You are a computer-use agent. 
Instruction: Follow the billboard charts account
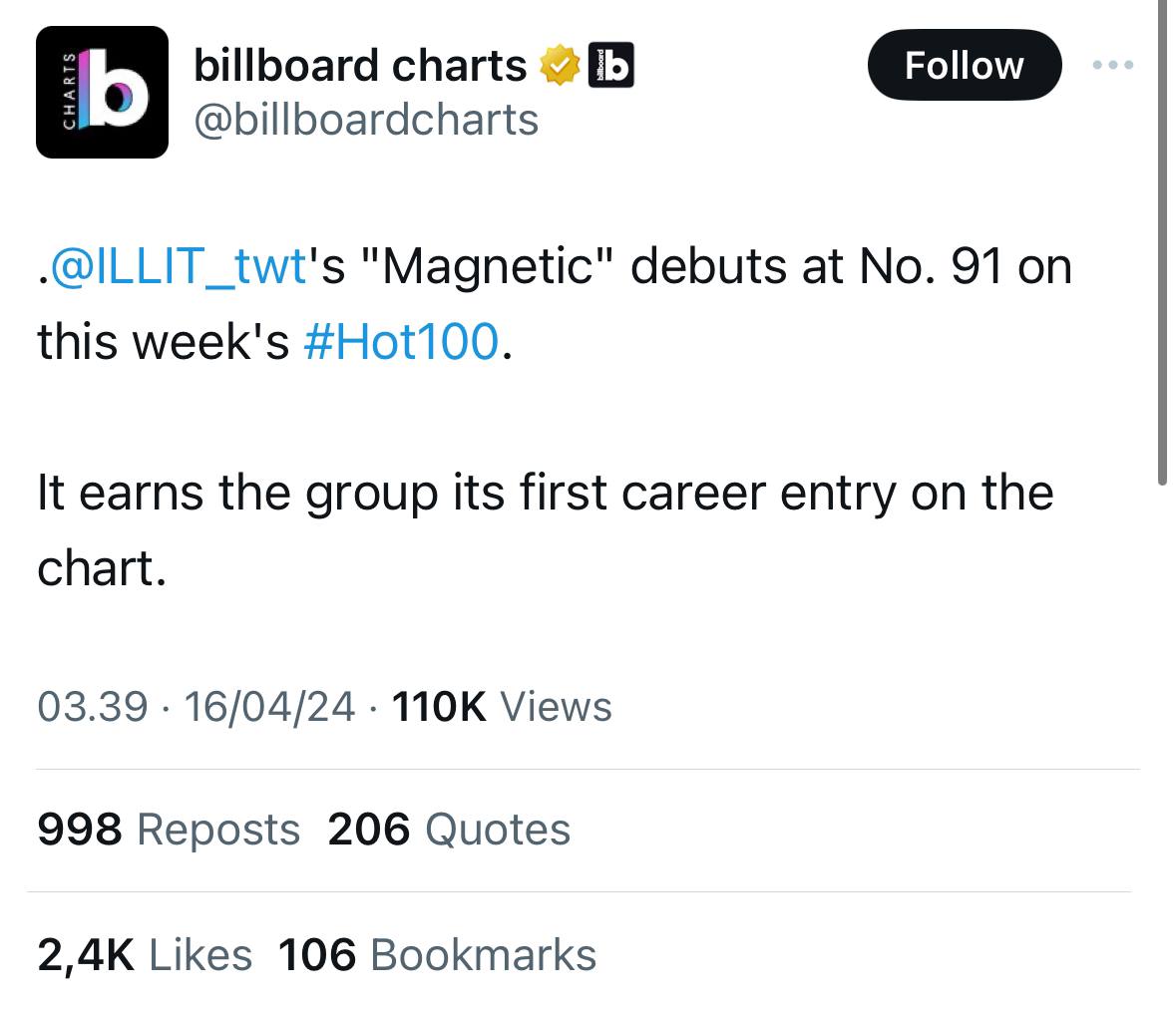[x=964, y=64]
